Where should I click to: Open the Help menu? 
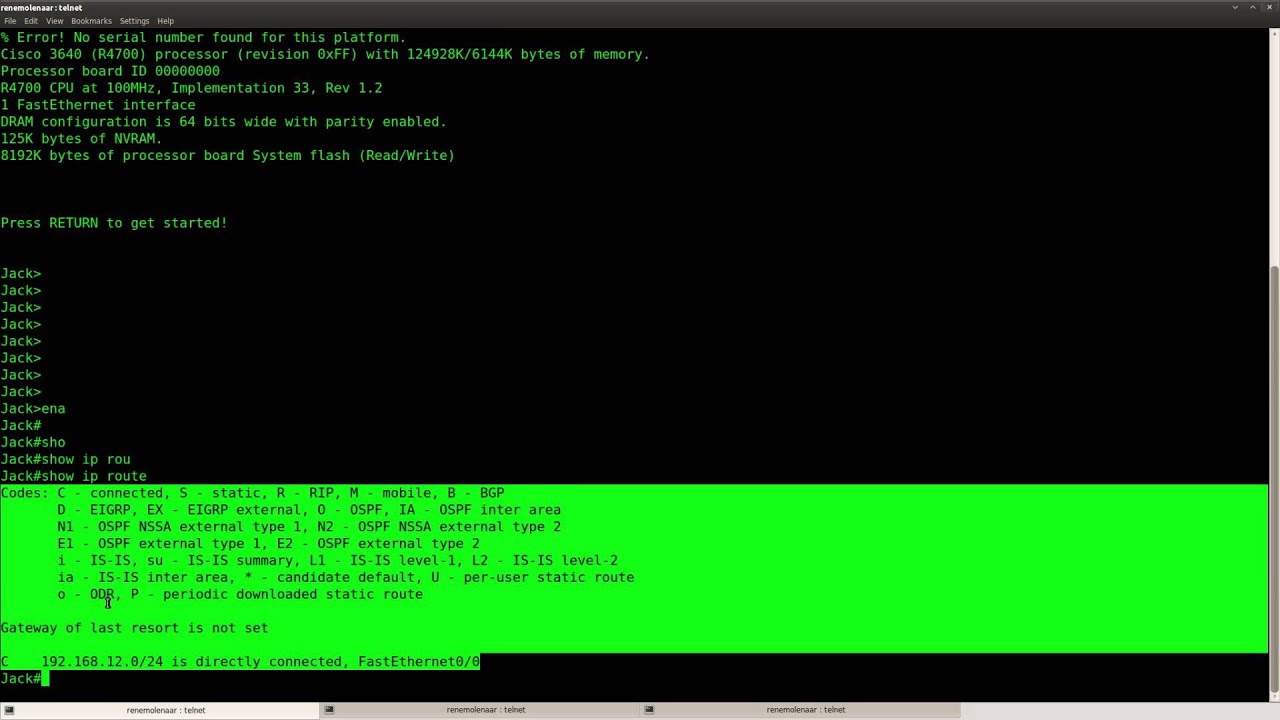tap(166, 21)
